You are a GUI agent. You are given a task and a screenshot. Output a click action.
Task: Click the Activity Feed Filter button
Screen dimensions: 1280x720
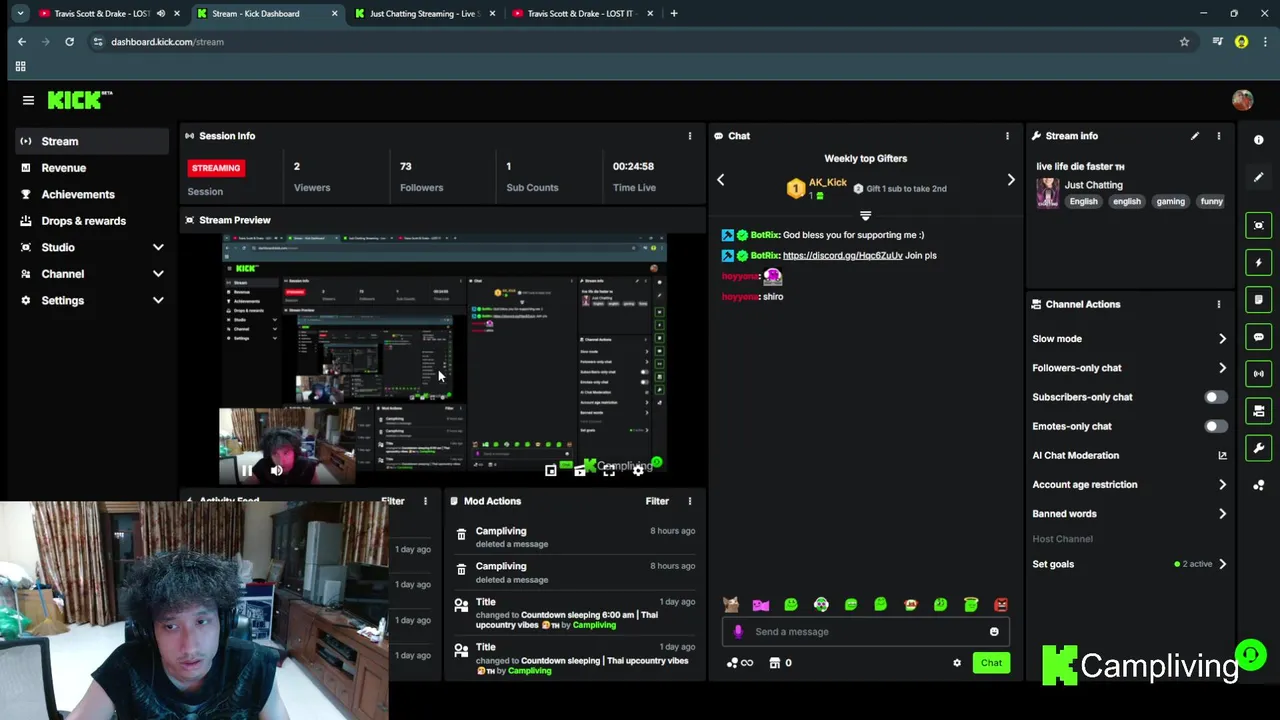click(393, 501)
